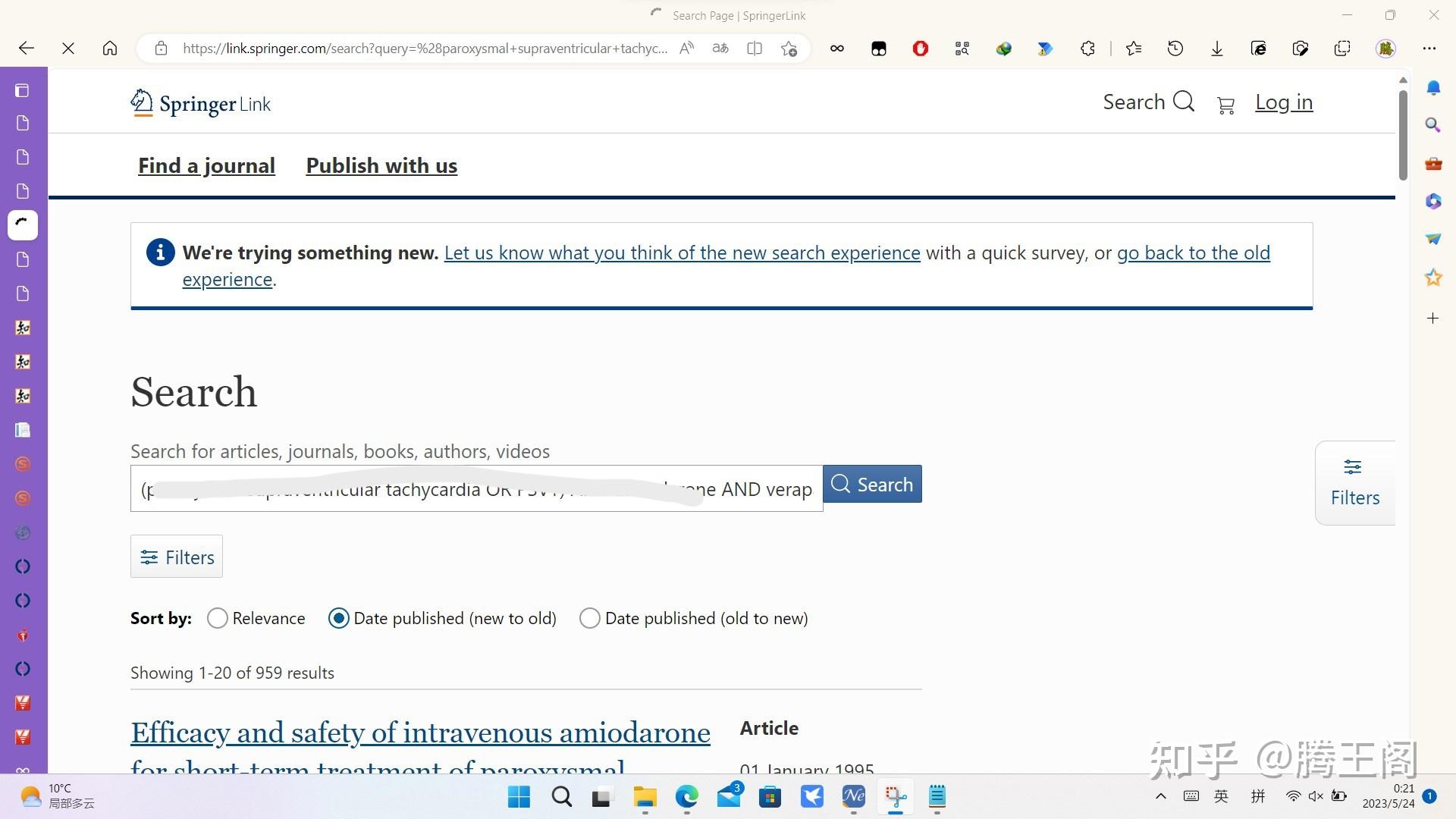Screen dimensions: 1456x819
Task: Open Downloads icon in toolbar
Action: tap(1217, 49)
